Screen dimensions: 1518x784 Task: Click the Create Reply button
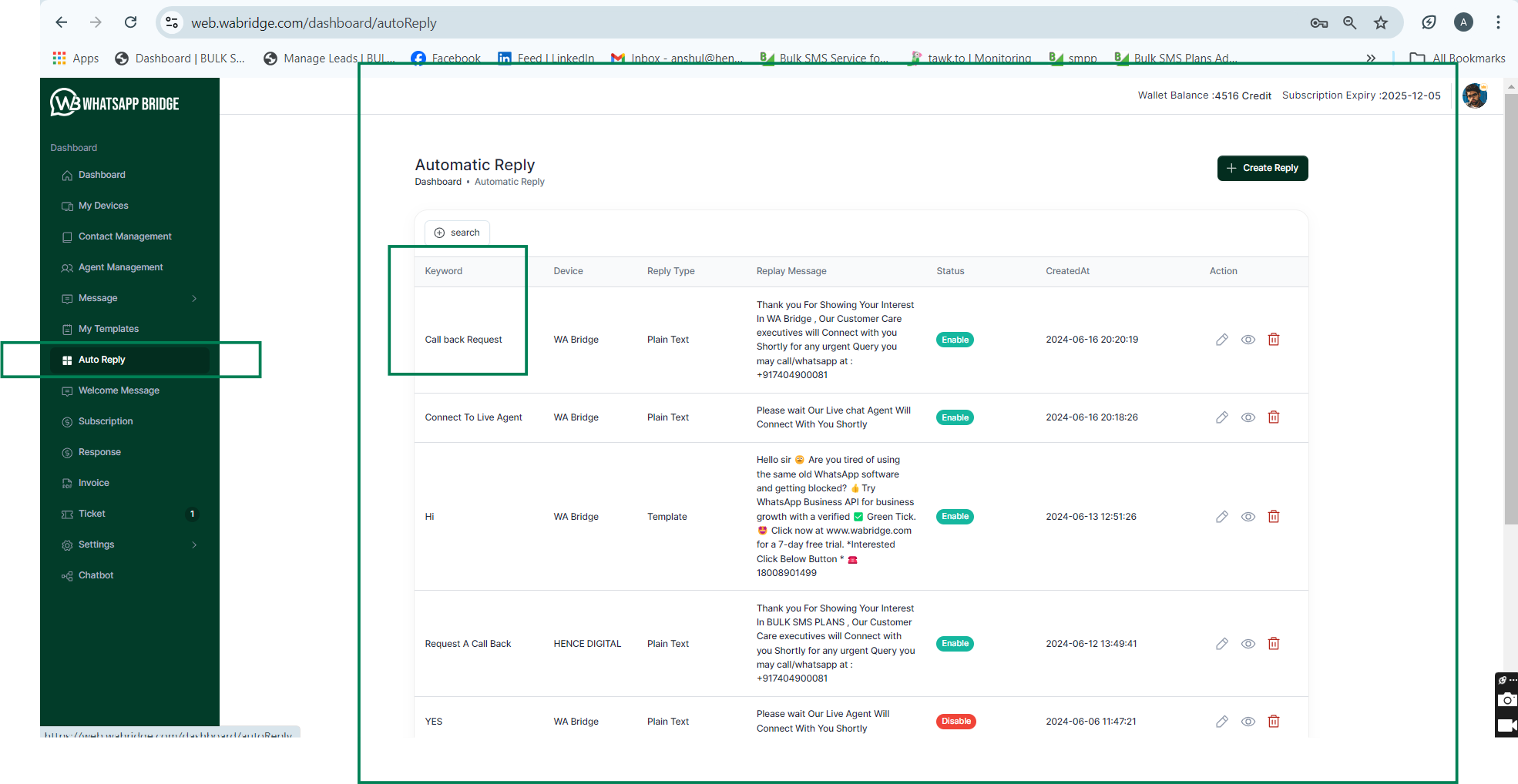point(1262,168)
